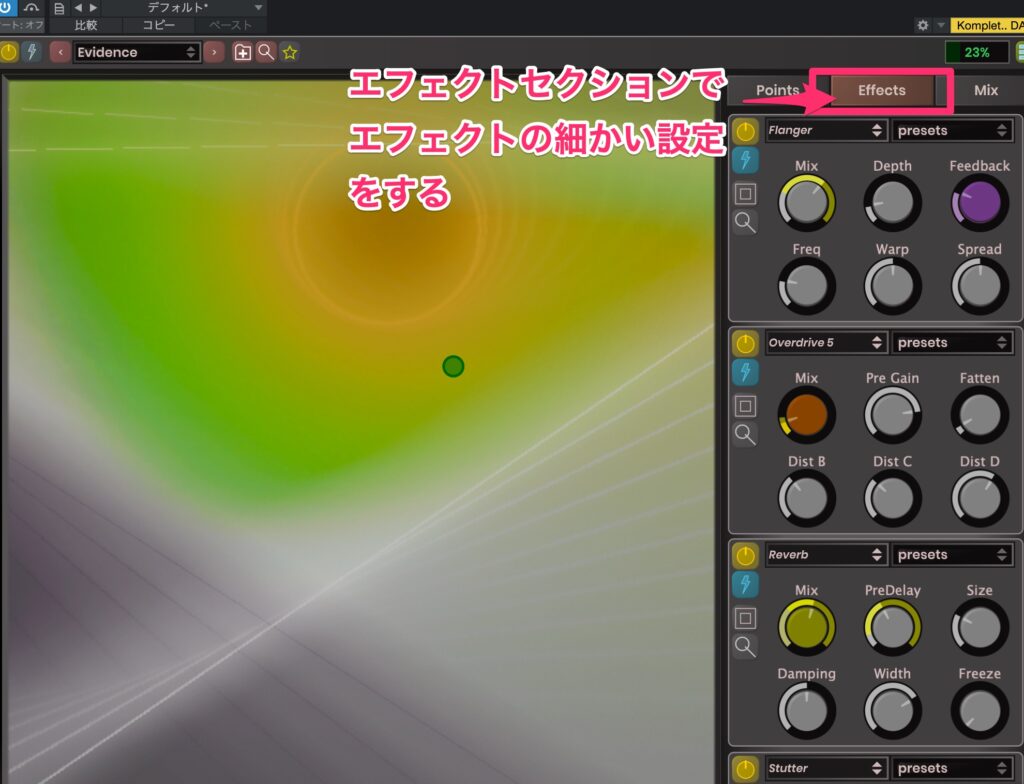
Task: Open the presets dropdown for Overdrive 5
Action: [952, 343]
